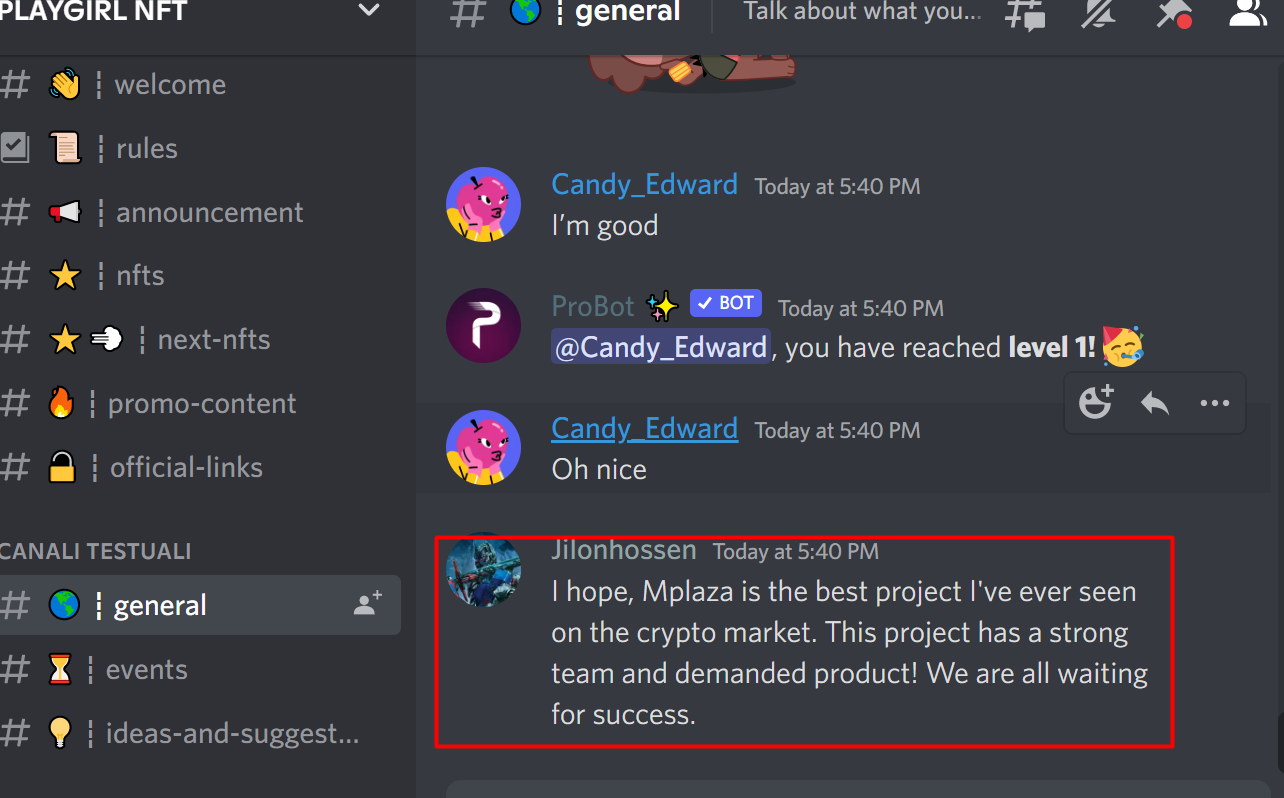Open the Threads icon in channel header
This screenshot has height=798, width=1284.
pos(1024,13)
